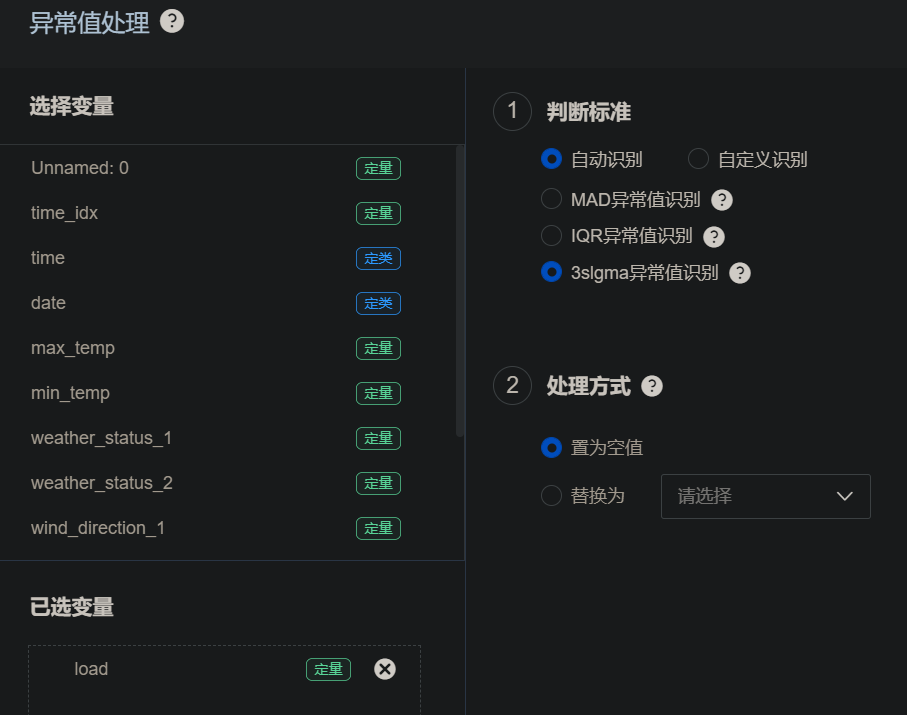Click help icon next to 异常值处理 title

172,21
